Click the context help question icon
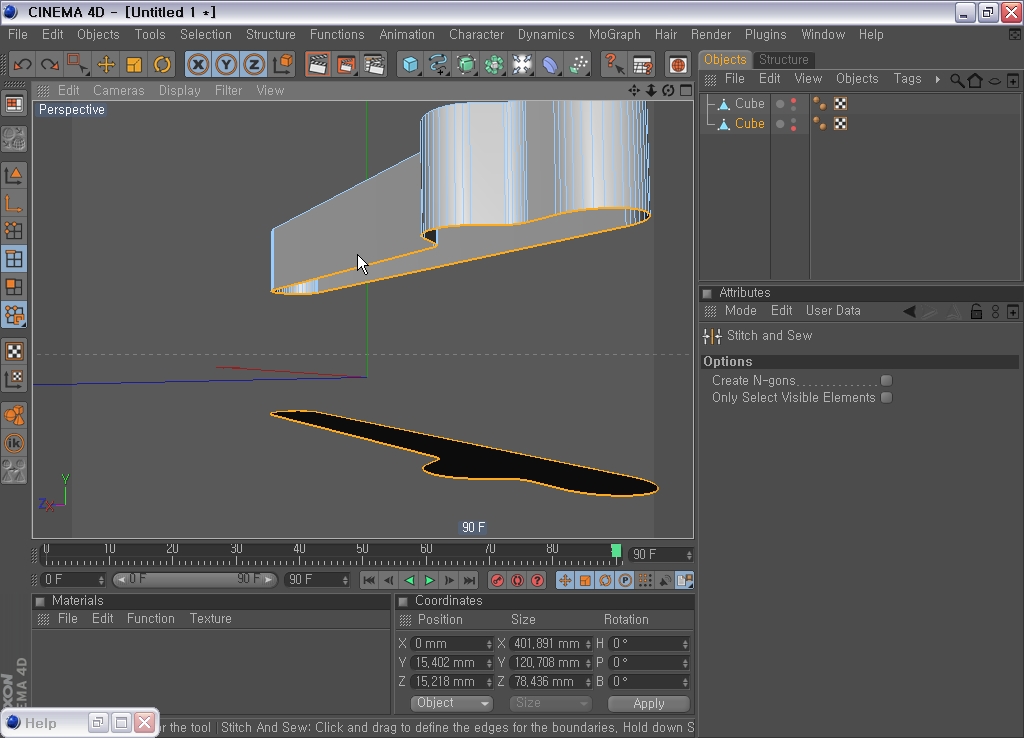1024x738 pixels. click(x=614, y=64)
